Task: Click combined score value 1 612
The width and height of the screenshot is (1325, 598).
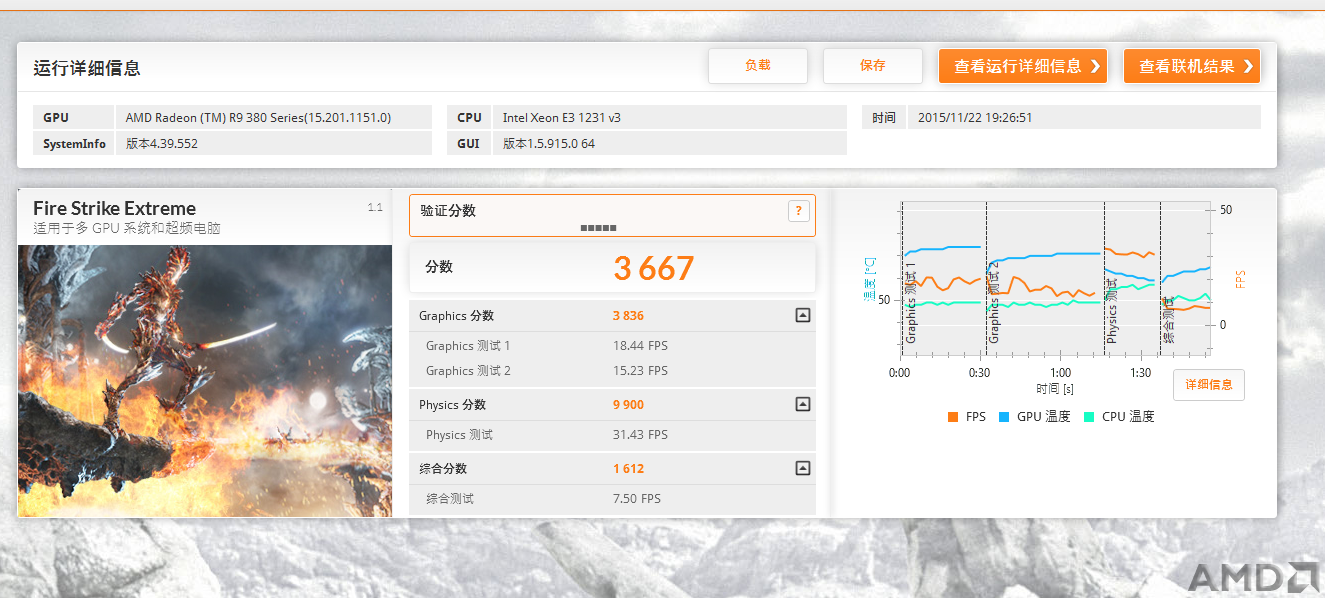Action: 628,469
